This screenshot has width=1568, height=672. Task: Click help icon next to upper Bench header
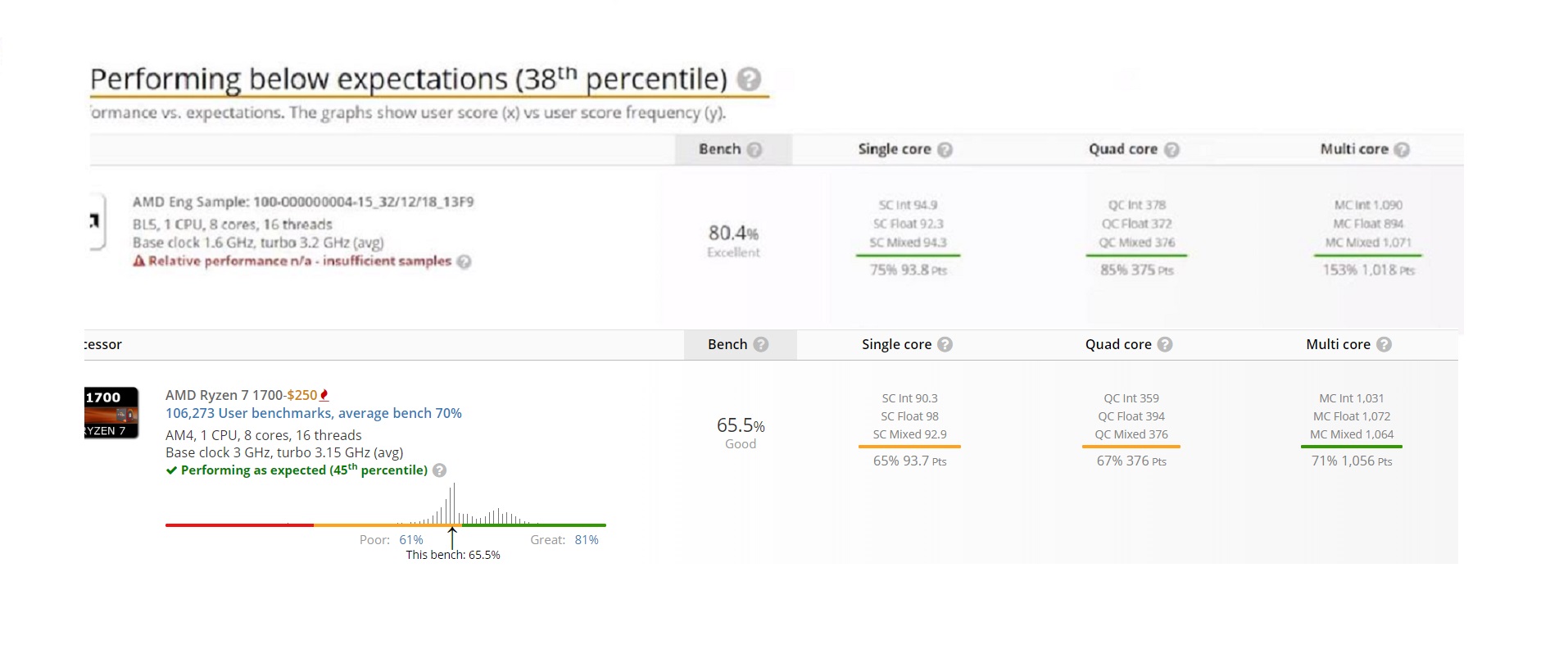(x=755, y=149)
